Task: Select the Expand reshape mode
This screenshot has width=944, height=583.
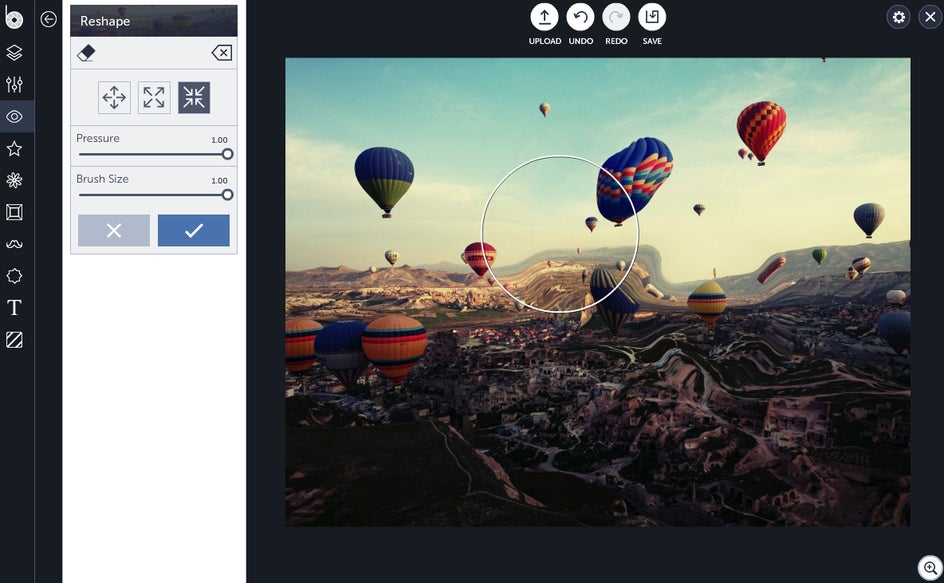Action: click(154, 98)
